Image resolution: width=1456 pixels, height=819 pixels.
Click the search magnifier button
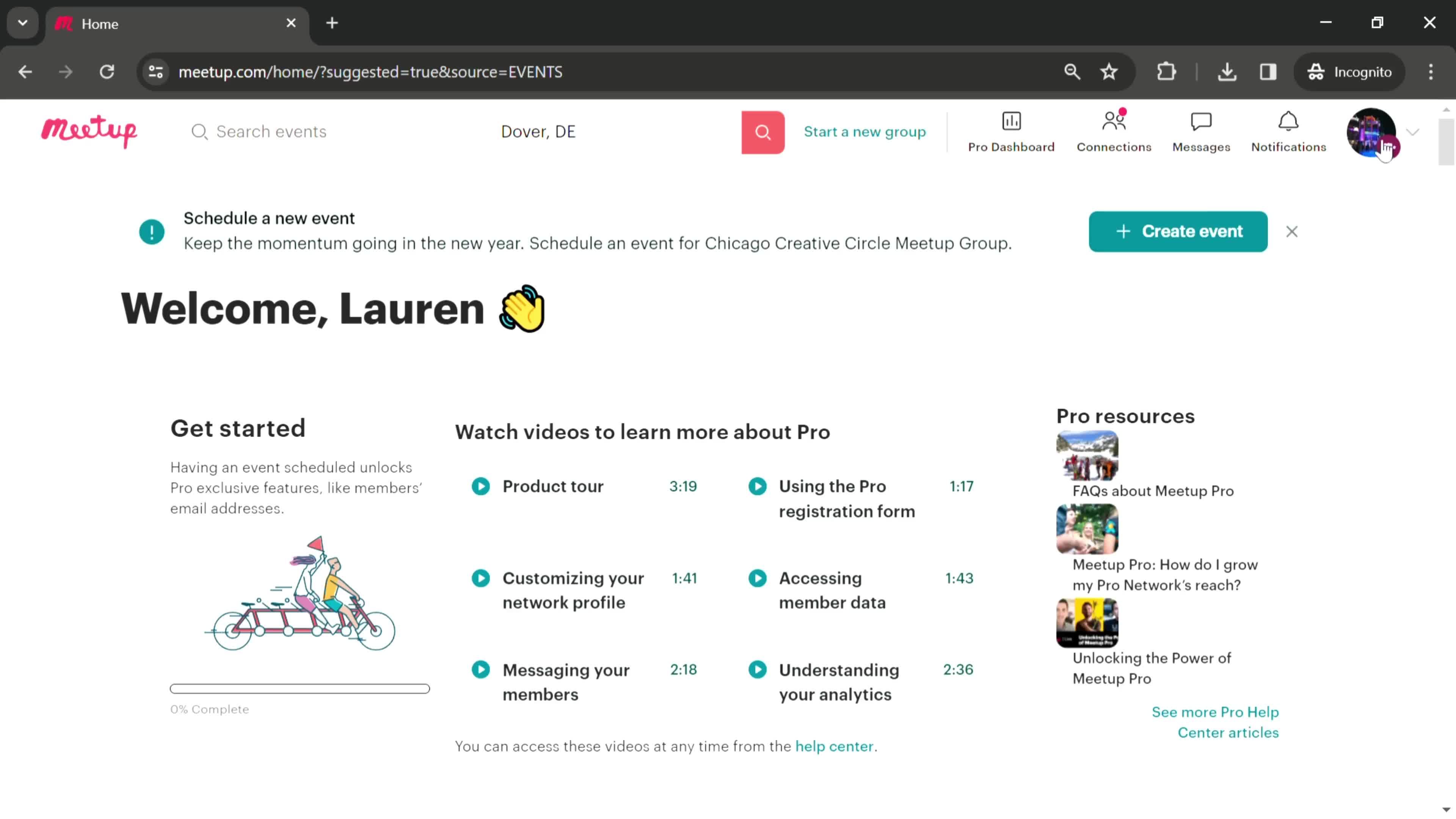pos(763,131)
